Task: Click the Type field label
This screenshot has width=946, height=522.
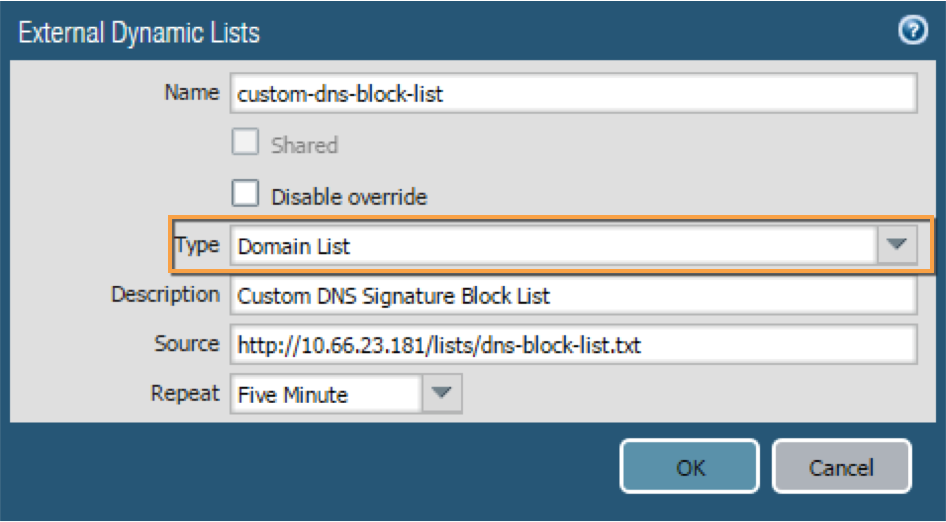Action: click(x=197, y=245)
